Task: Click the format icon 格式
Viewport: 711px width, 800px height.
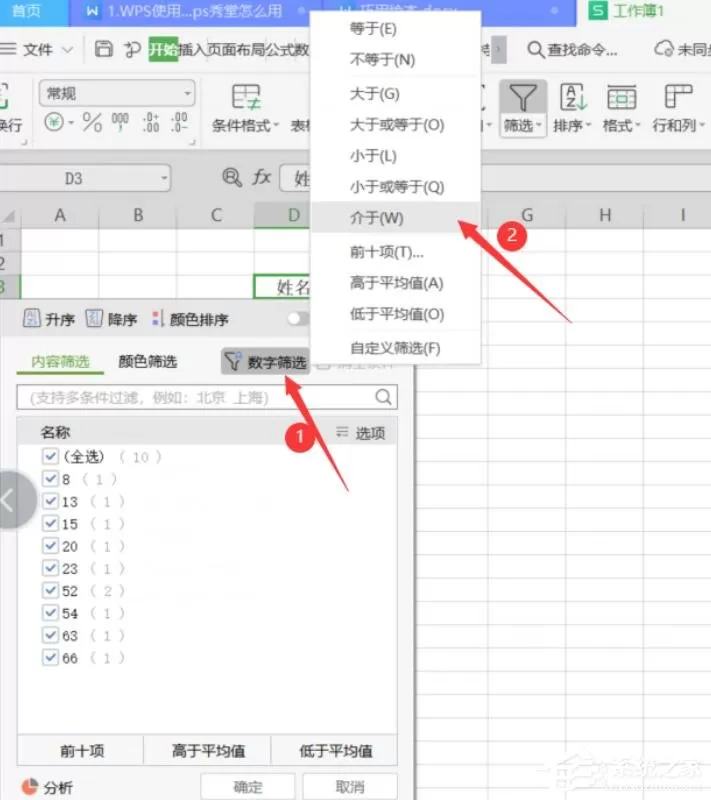Action: point(621,97)
